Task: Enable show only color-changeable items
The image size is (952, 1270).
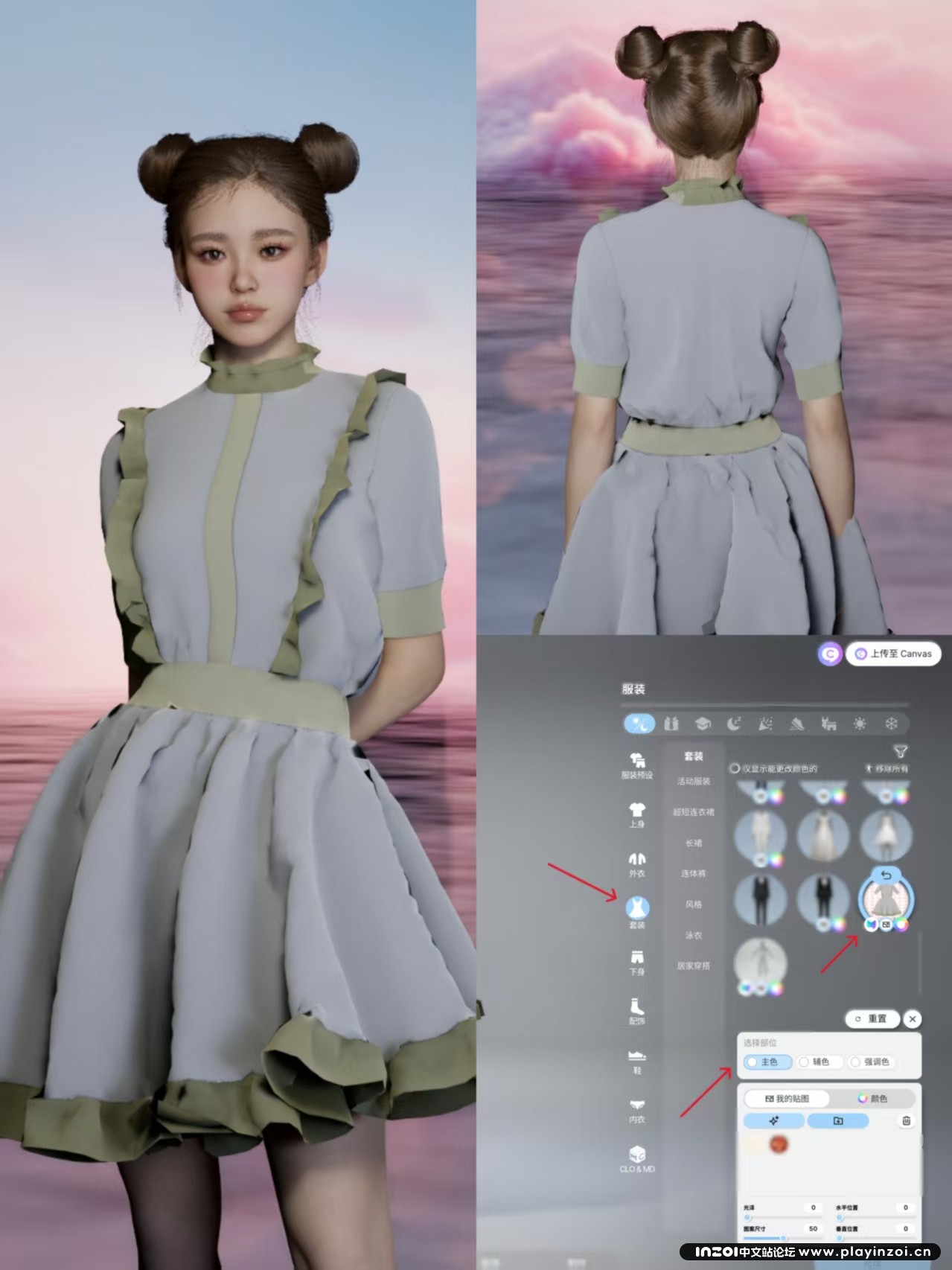Action: click(735, 768)
